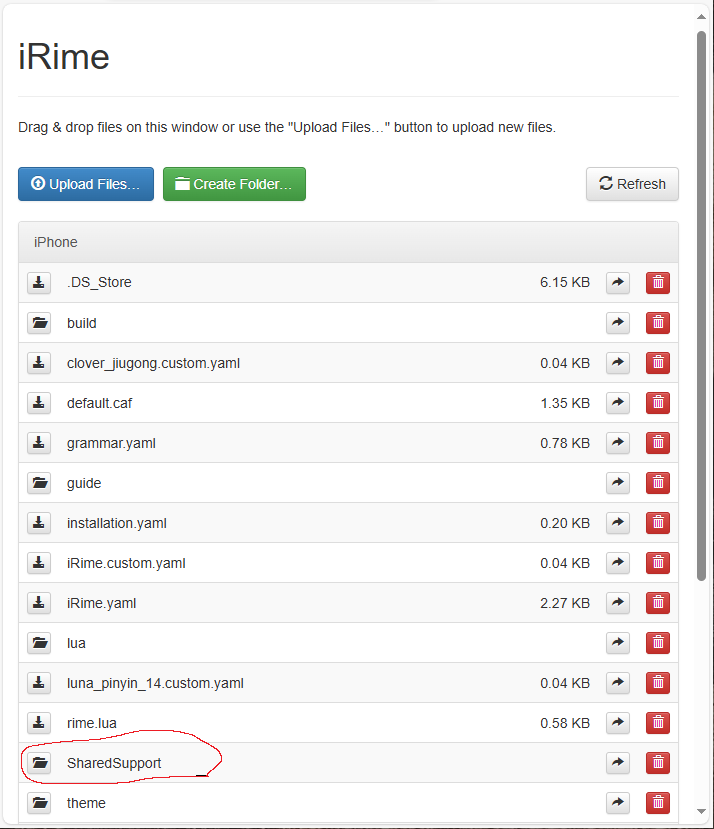Click the 2.27 KB size value
Viewport: 714px width, 829px height.
(565, 603)
